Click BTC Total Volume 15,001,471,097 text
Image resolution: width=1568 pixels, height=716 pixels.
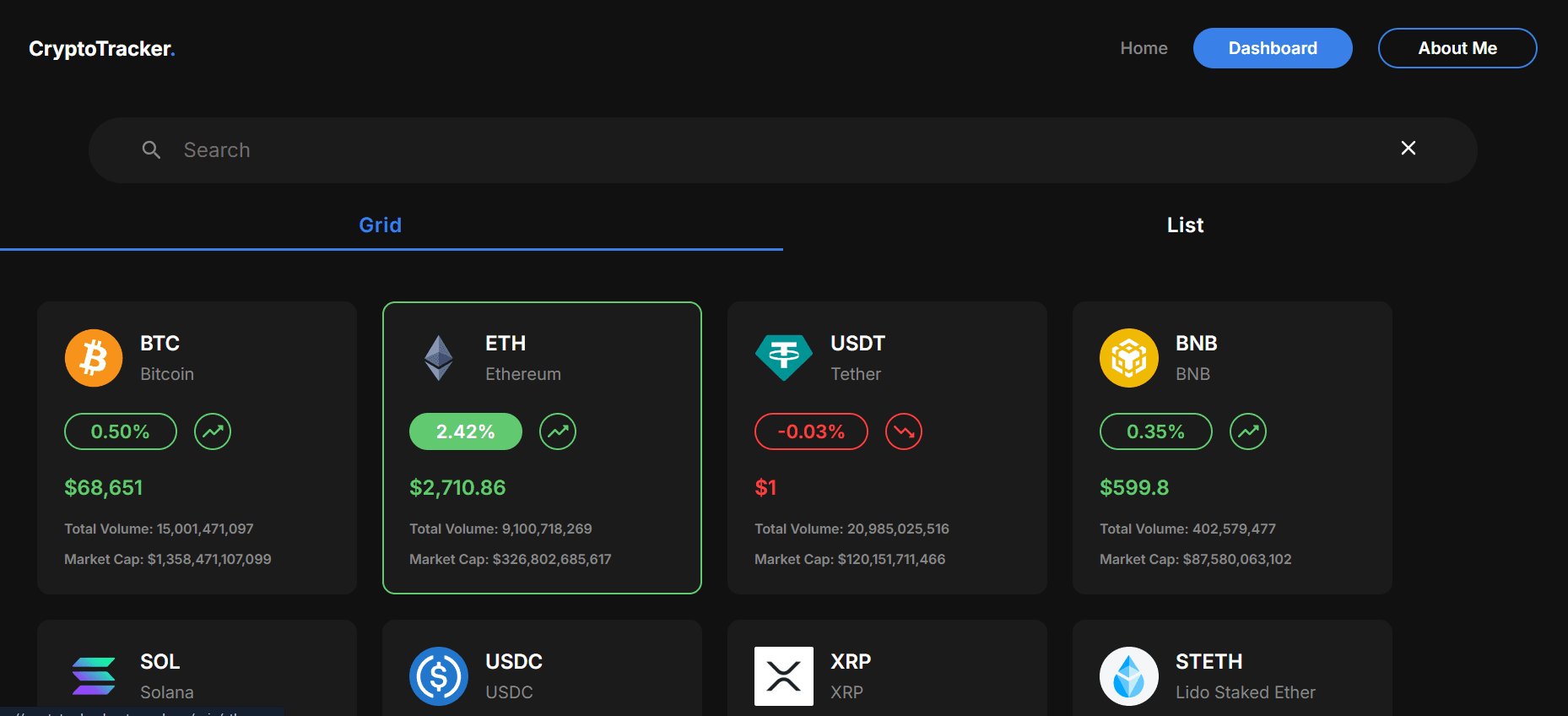(159, 529)
